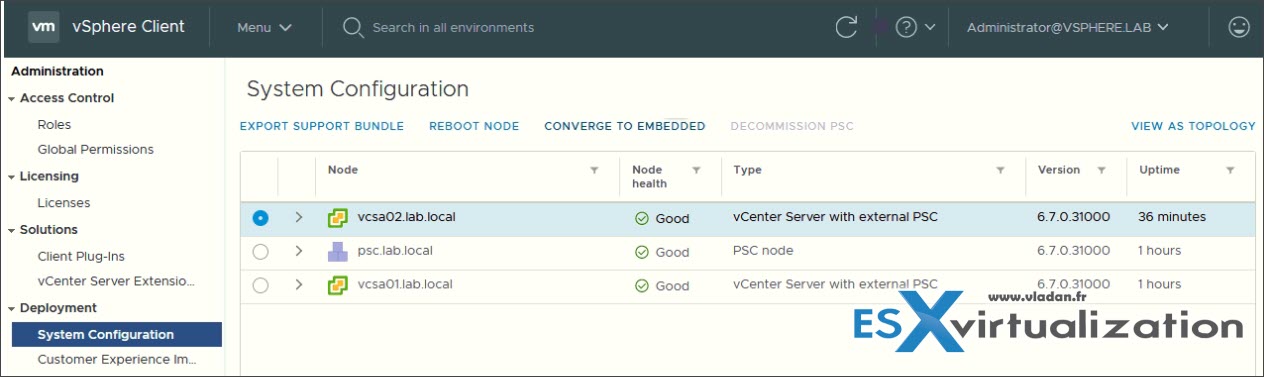
Task: Collapse the Licensing section
Action: (x=12, y=177)
